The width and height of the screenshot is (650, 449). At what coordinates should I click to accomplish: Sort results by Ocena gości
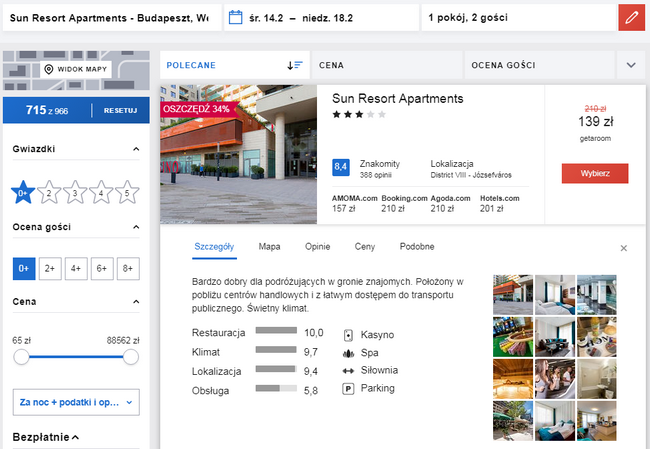[x=539, y=65]
